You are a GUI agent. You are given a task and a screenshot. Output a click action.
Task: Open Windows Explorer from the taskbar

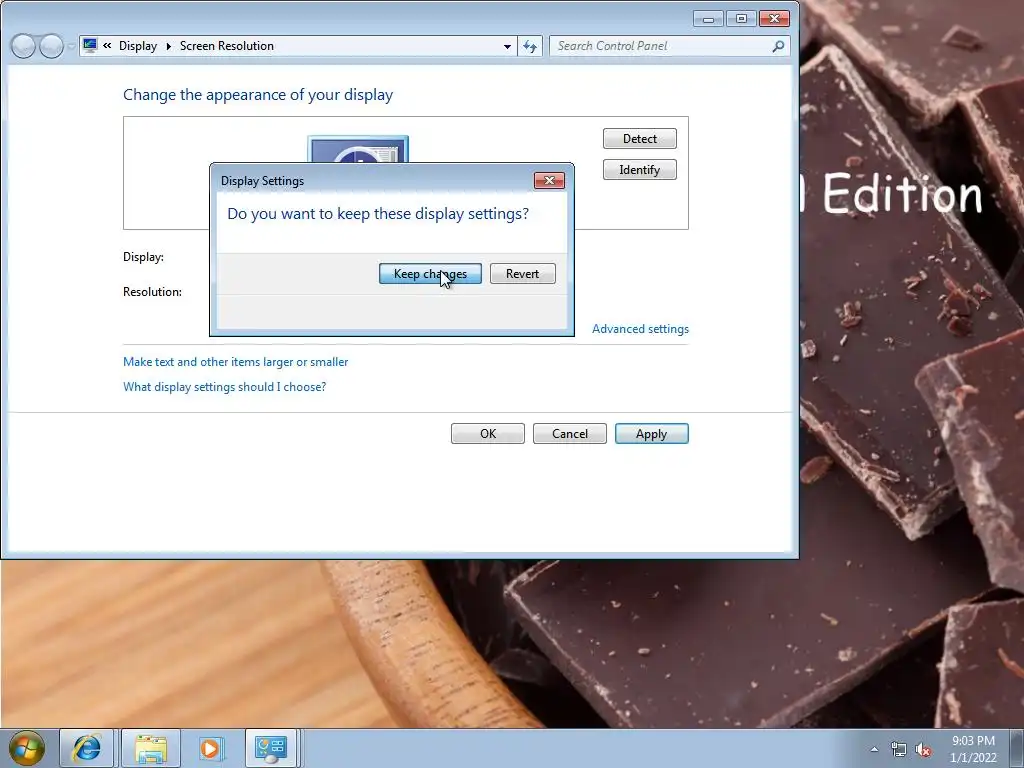point(151,748)
